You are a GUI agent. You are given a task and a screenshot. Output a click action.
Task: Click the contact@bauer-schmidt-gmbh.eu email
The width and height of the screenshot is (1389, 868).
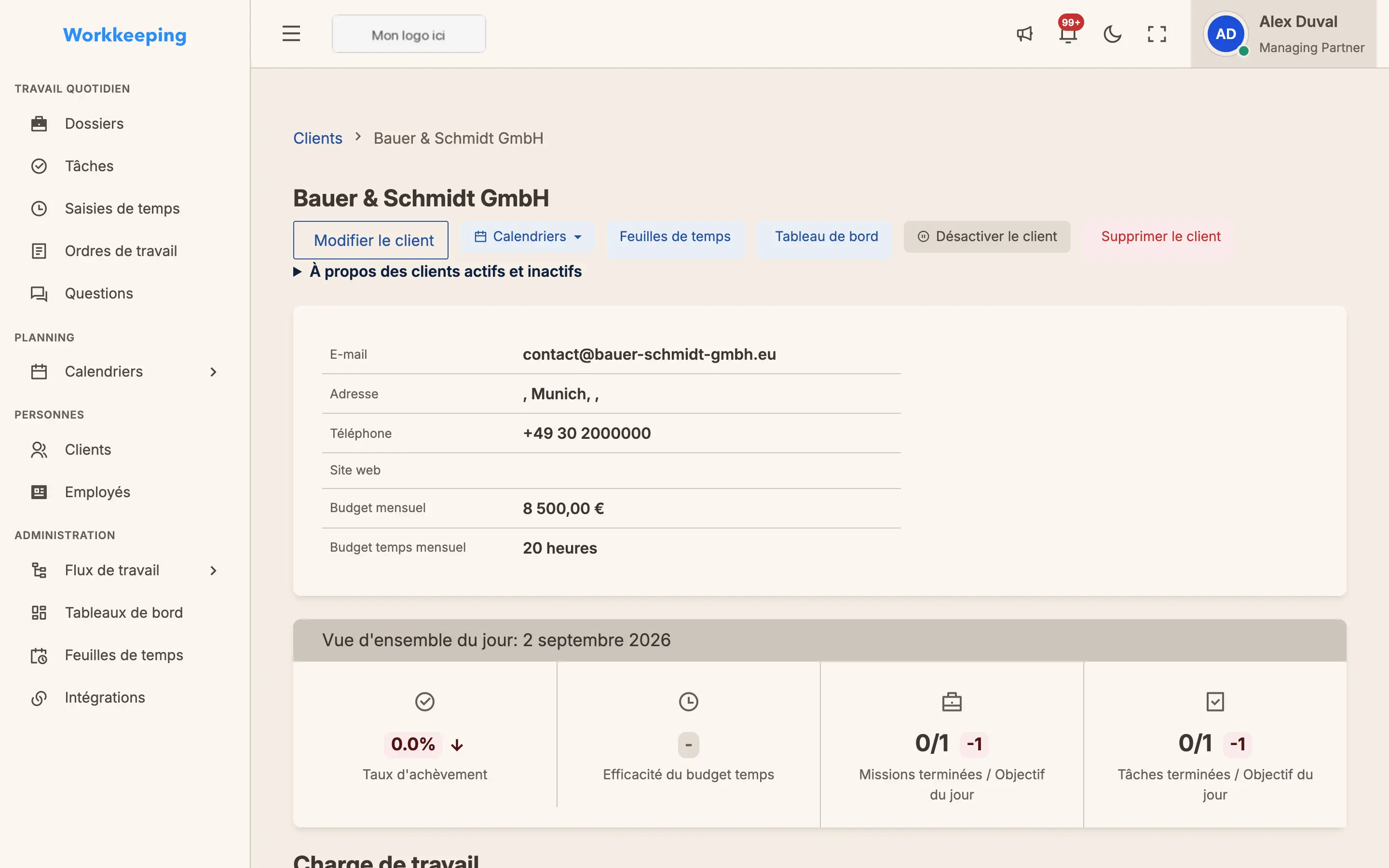tap(649, 354)
